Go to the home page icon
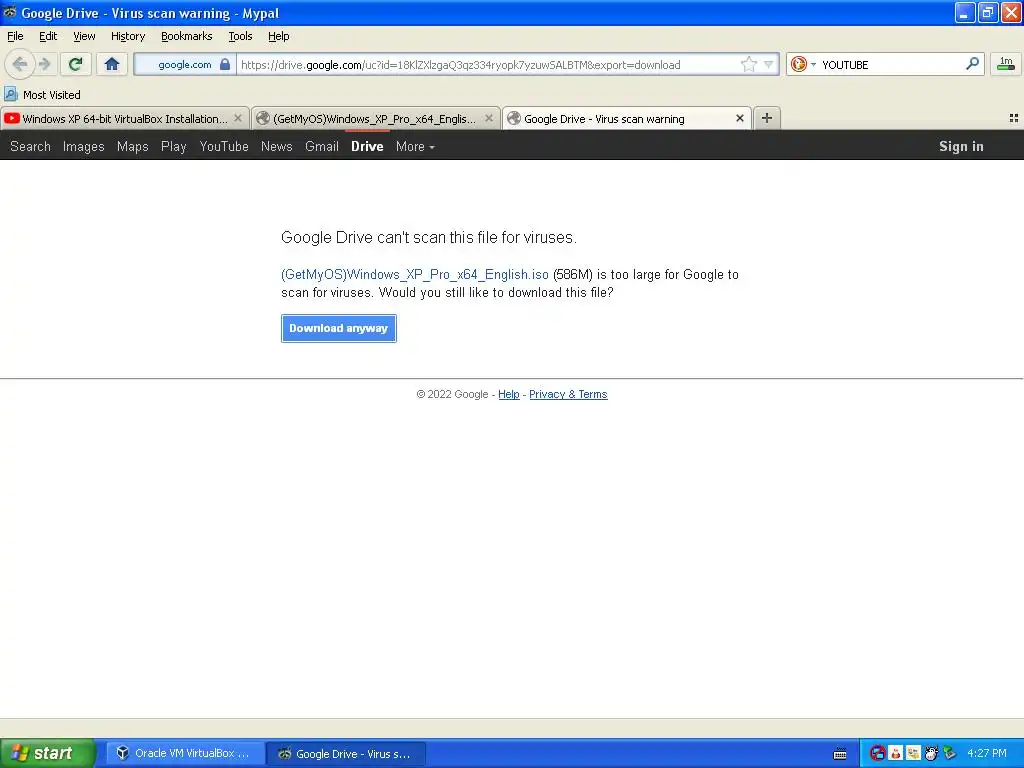Image resolution: width=1024 pixels, height=768 pixels. click(x=112, y=64)
